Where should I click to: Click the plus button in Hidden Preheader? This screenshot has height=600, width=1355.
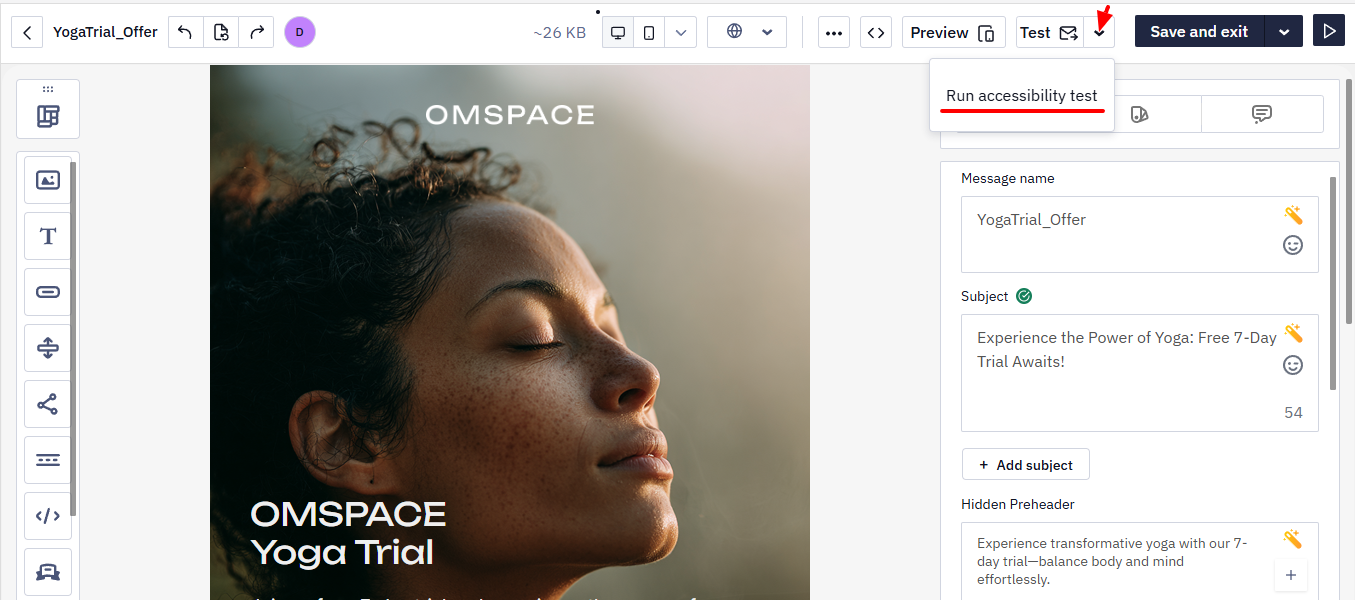pyautogui.click(x=1291, y=575)
